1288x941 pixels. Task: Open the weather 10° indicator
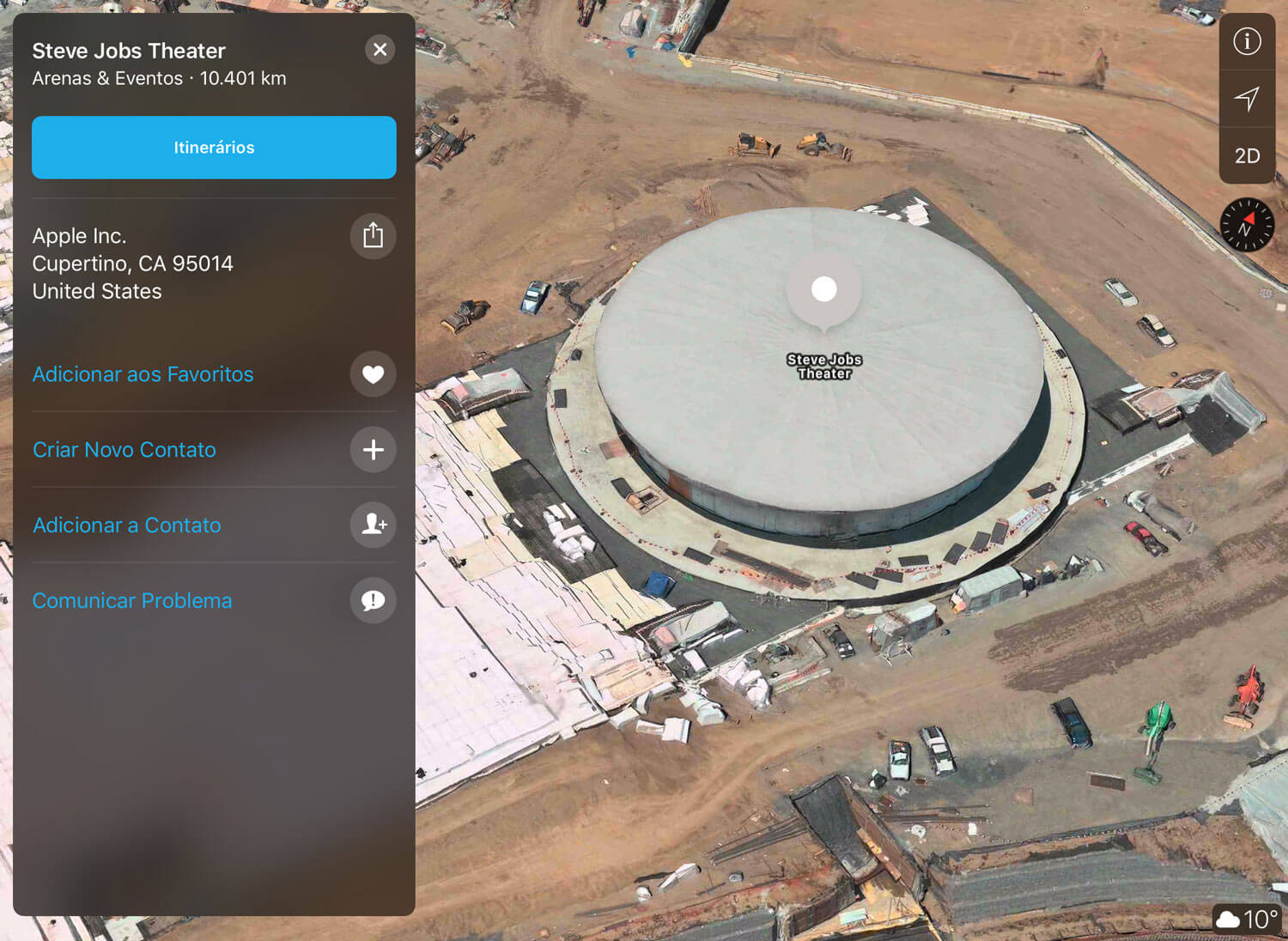(1248, 920)
